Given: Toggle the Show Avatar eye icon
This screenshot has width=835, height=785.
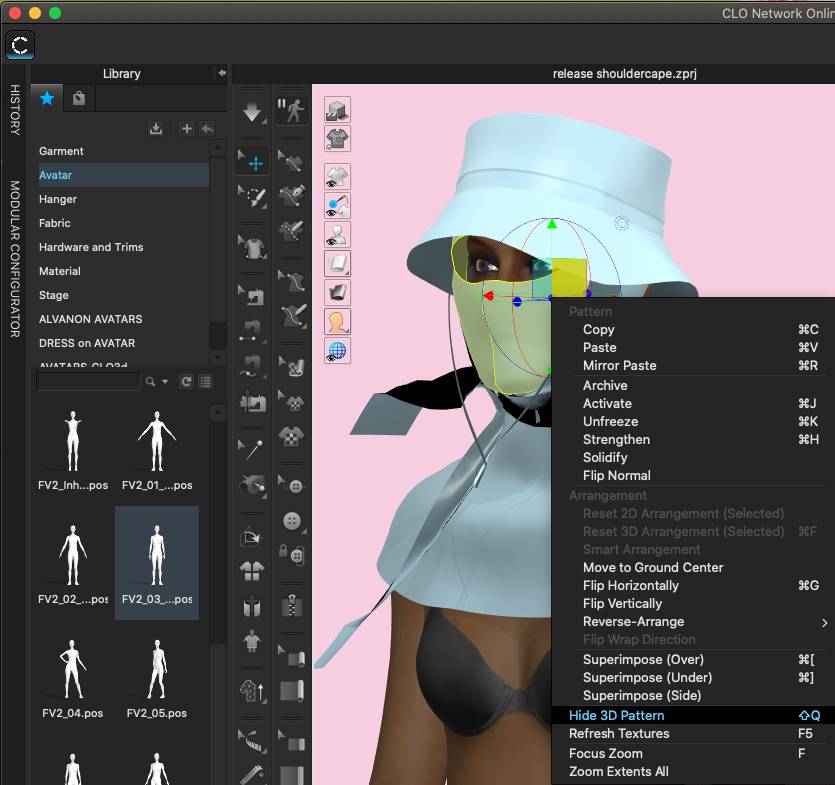Looking at the screenshot, I should (337, 234).
